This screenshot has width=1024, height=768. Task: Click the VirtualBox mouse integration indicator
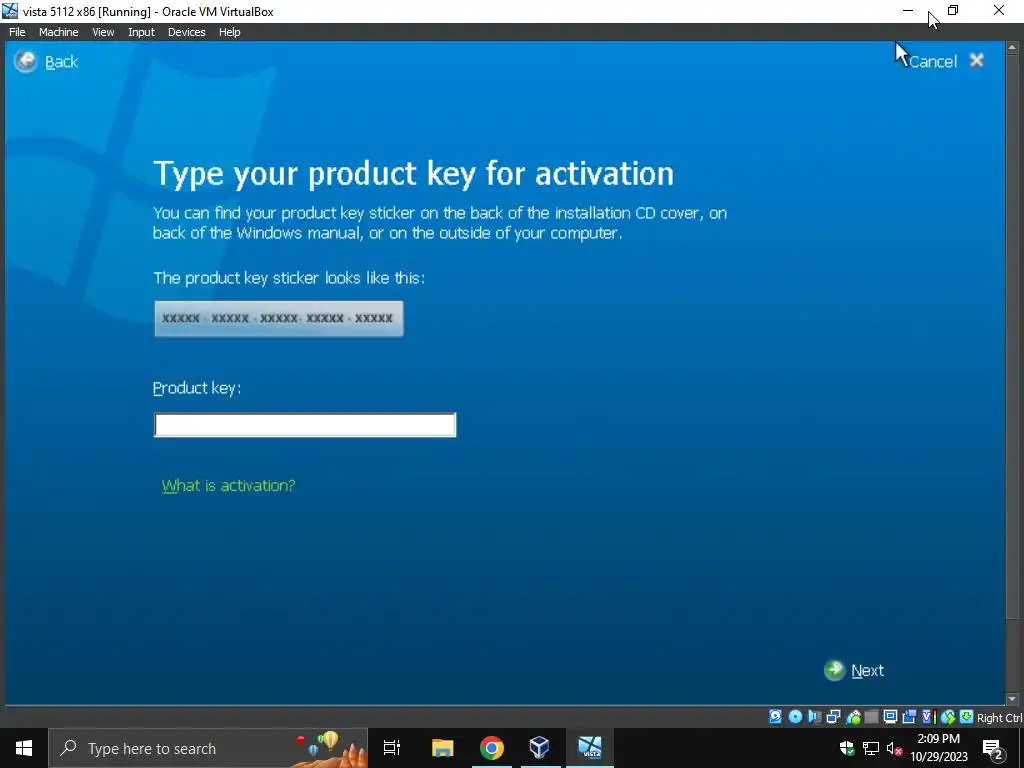coord(948,717)
